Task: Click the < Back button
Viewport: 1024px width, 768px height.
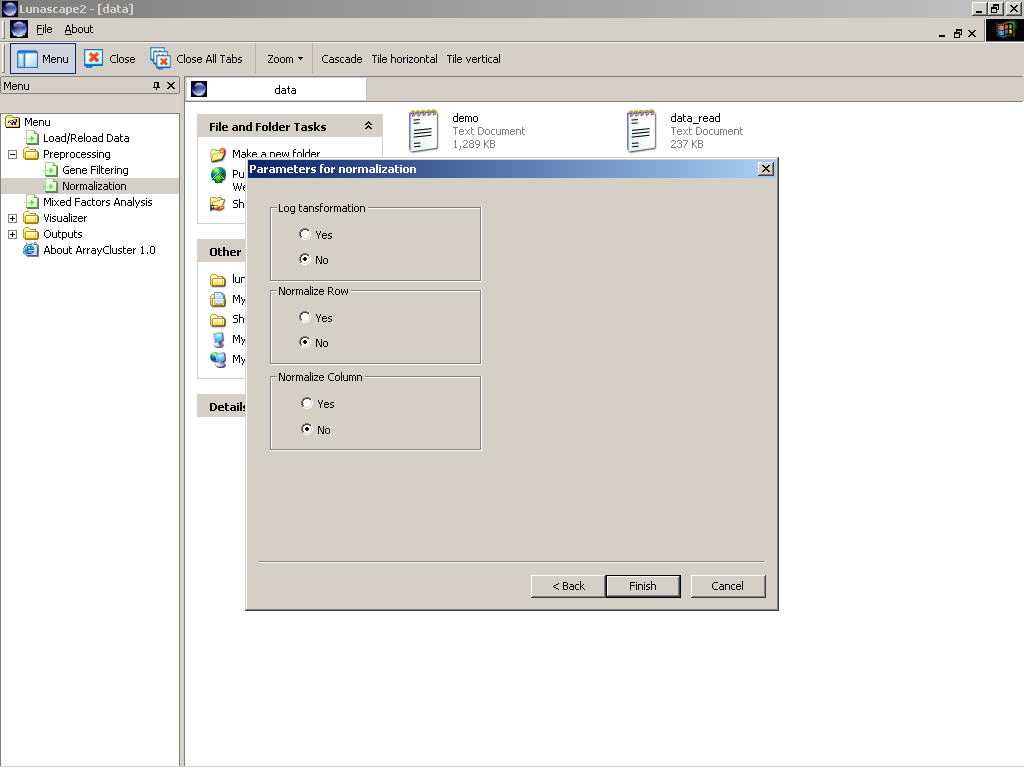Action: (568, 586)
